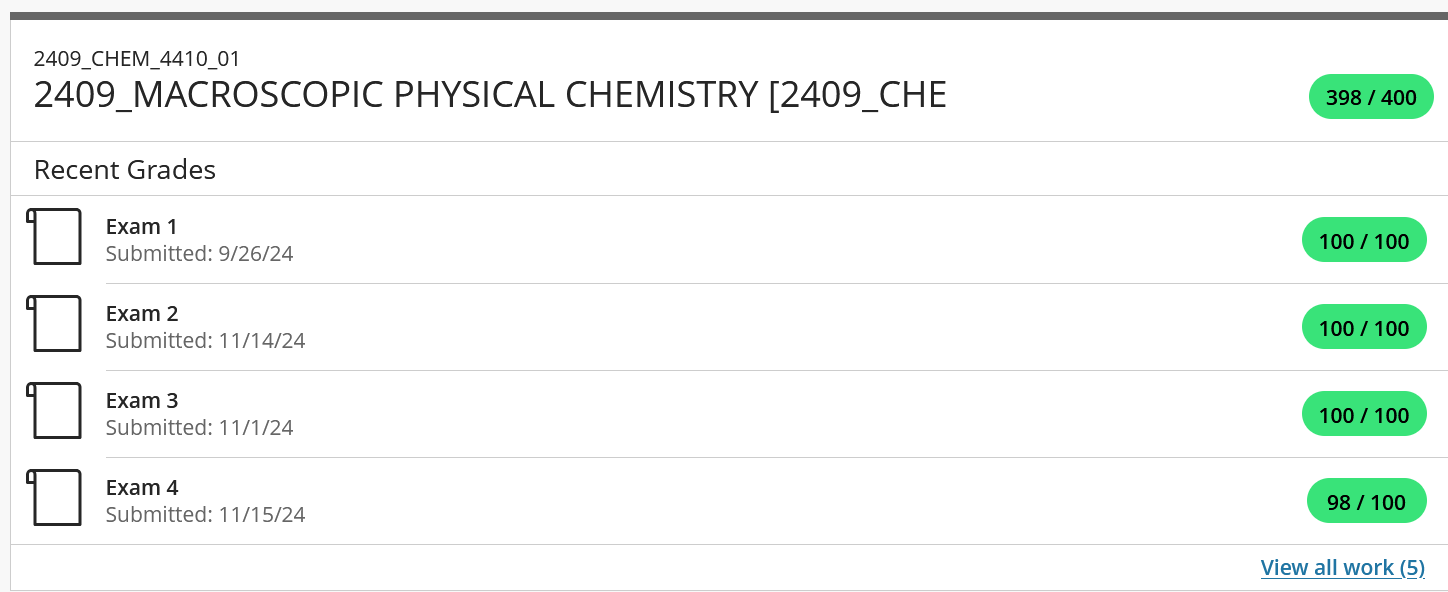Select the Exam 4 title
Image resolution: width=1448 pixels, height=592 pixels.
coord(142,488)
